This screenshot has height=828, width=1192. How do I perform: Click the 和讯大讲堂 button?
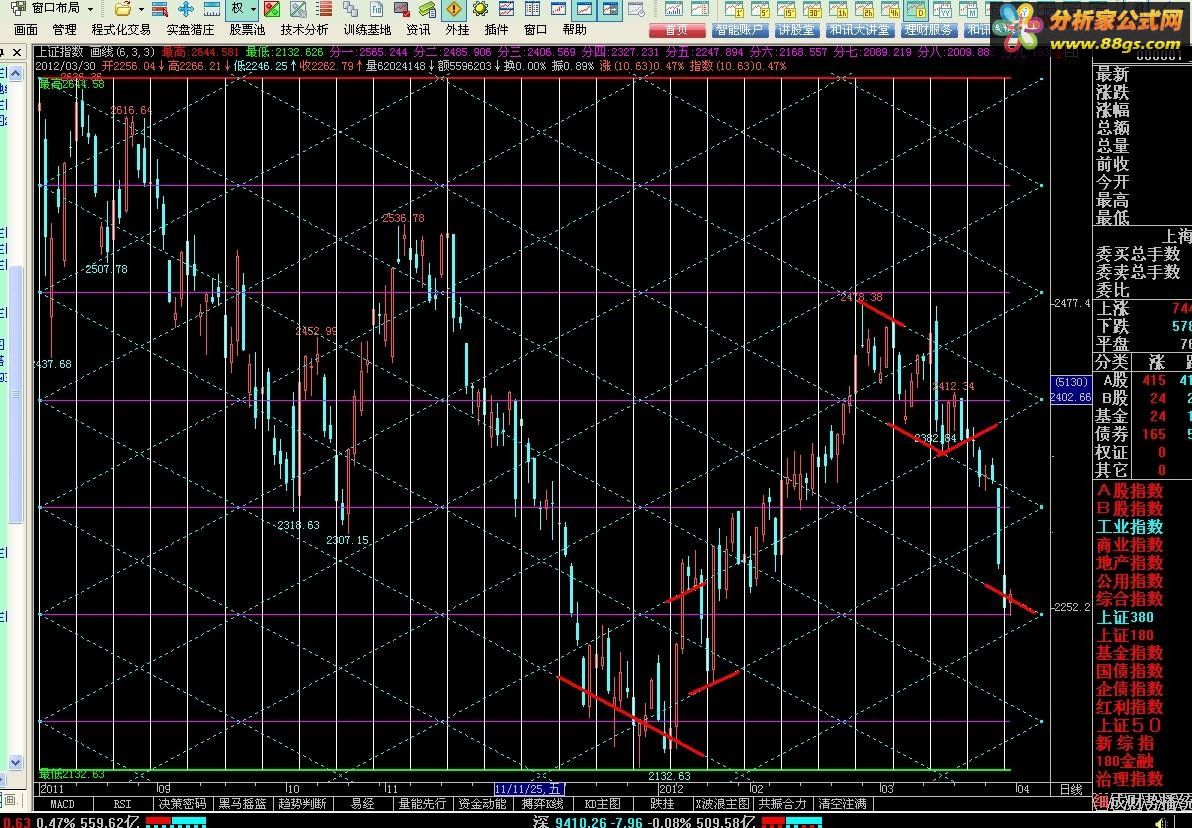(x=859, y=30)
